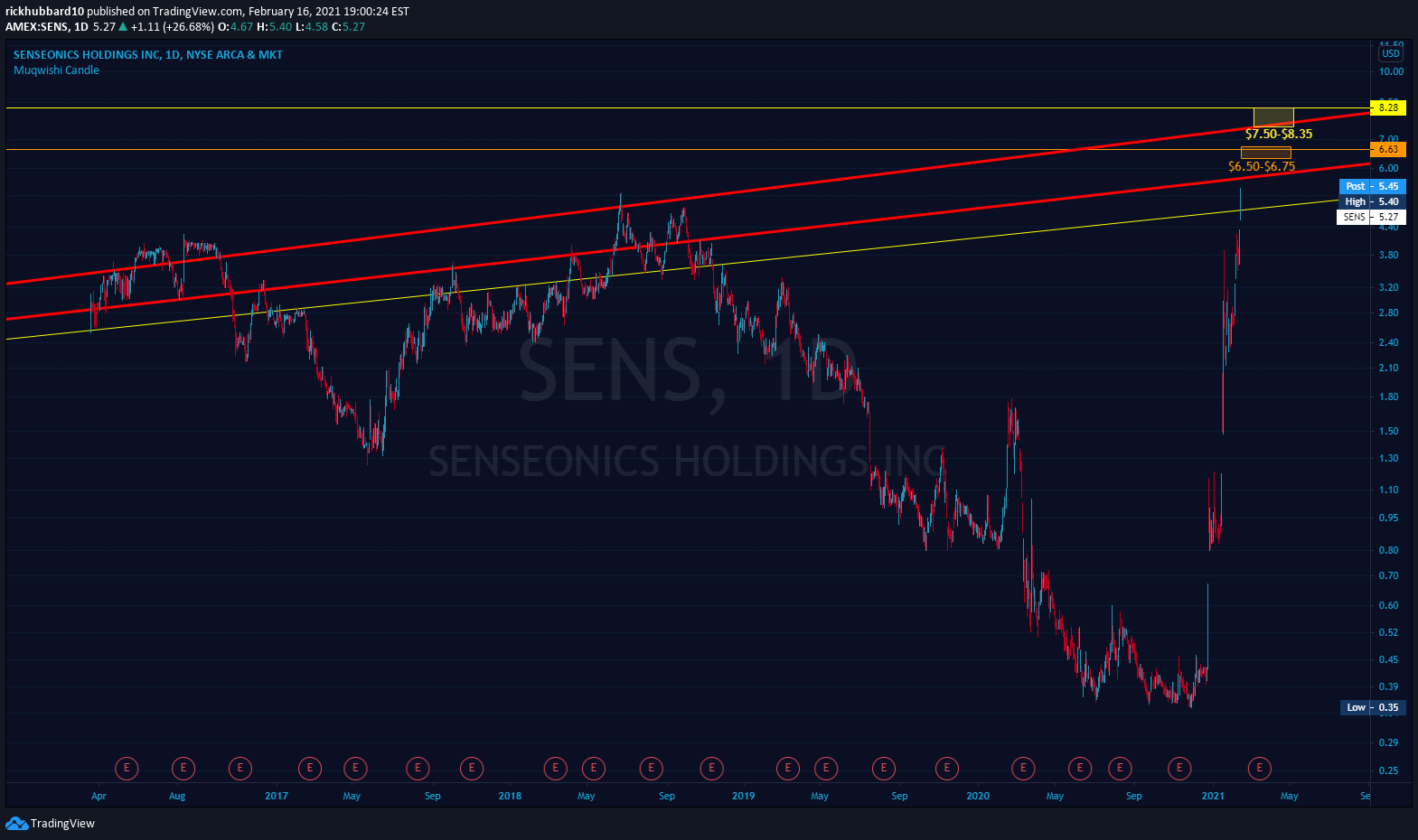Image resolution: width=1418 pixels, height=840 pixels.
Task: Click the leftmost earnings E marker
Action: (127, 769)
